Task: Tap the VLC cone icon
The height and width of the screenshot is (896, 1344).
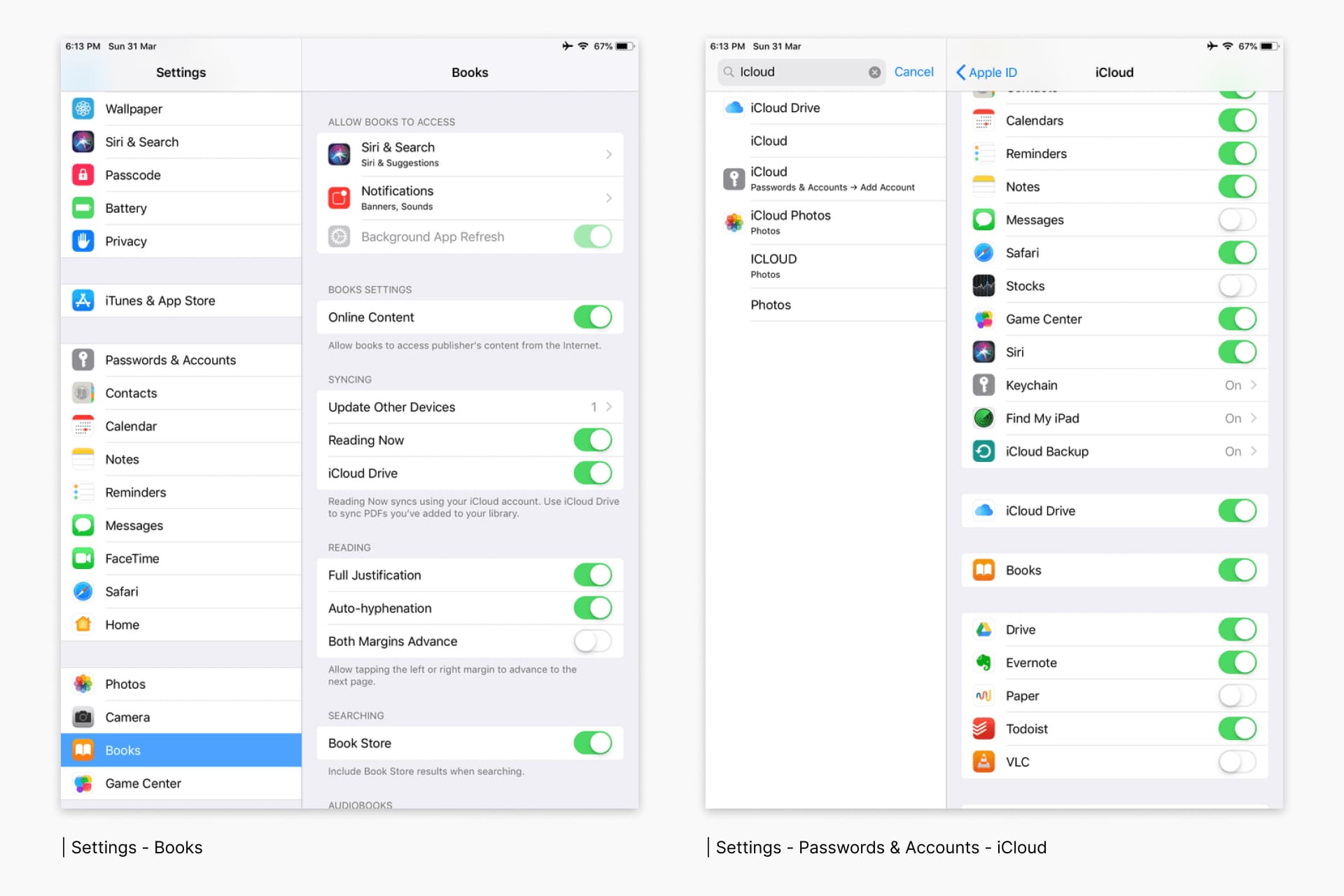Action: [x=983, y=762]
